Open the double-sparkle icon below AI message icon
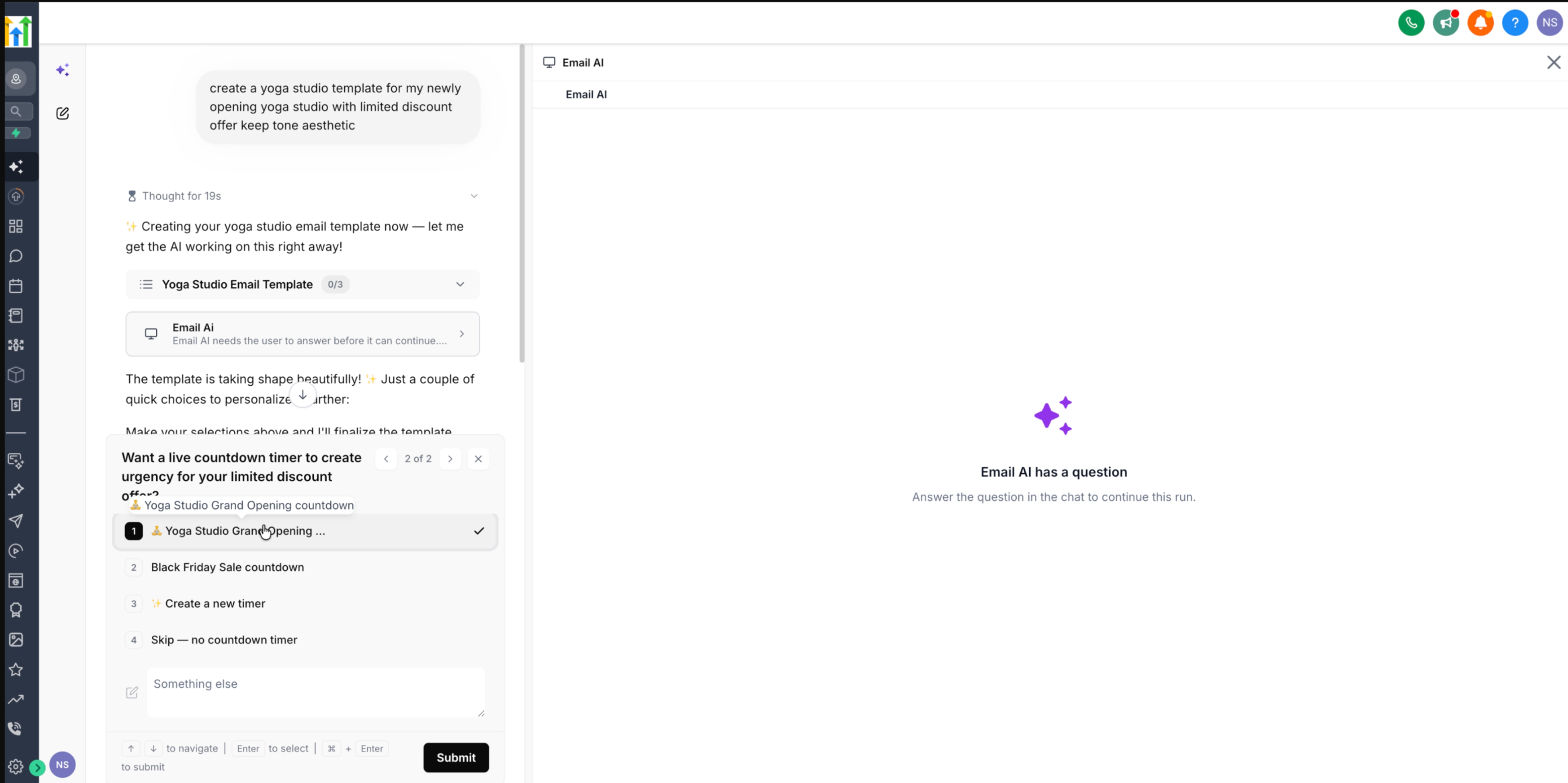Viewport: 1568px width, 783px height. (16, 490)
